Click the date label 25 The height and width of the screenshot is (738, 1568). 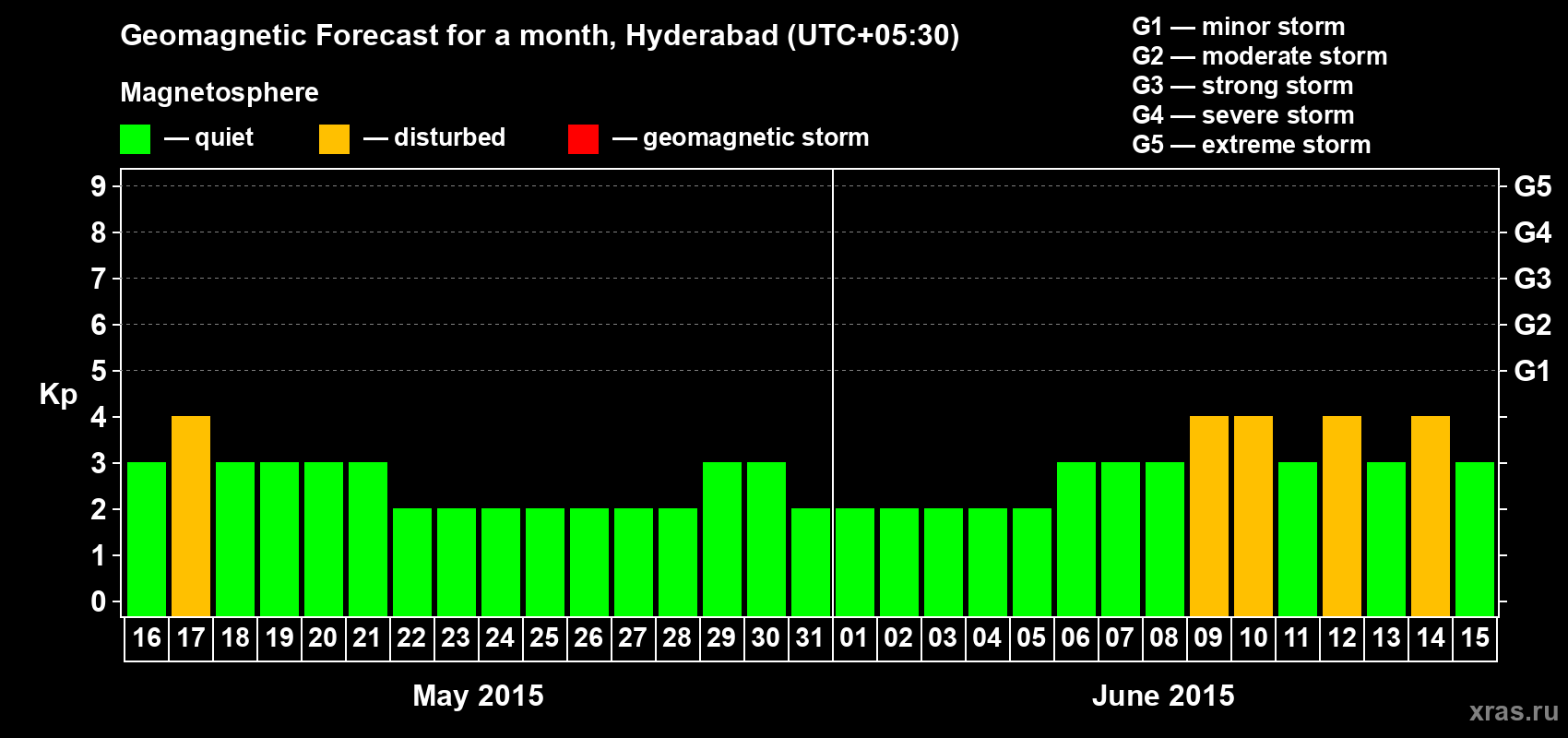pyautogui.click(x=544, y=637)
